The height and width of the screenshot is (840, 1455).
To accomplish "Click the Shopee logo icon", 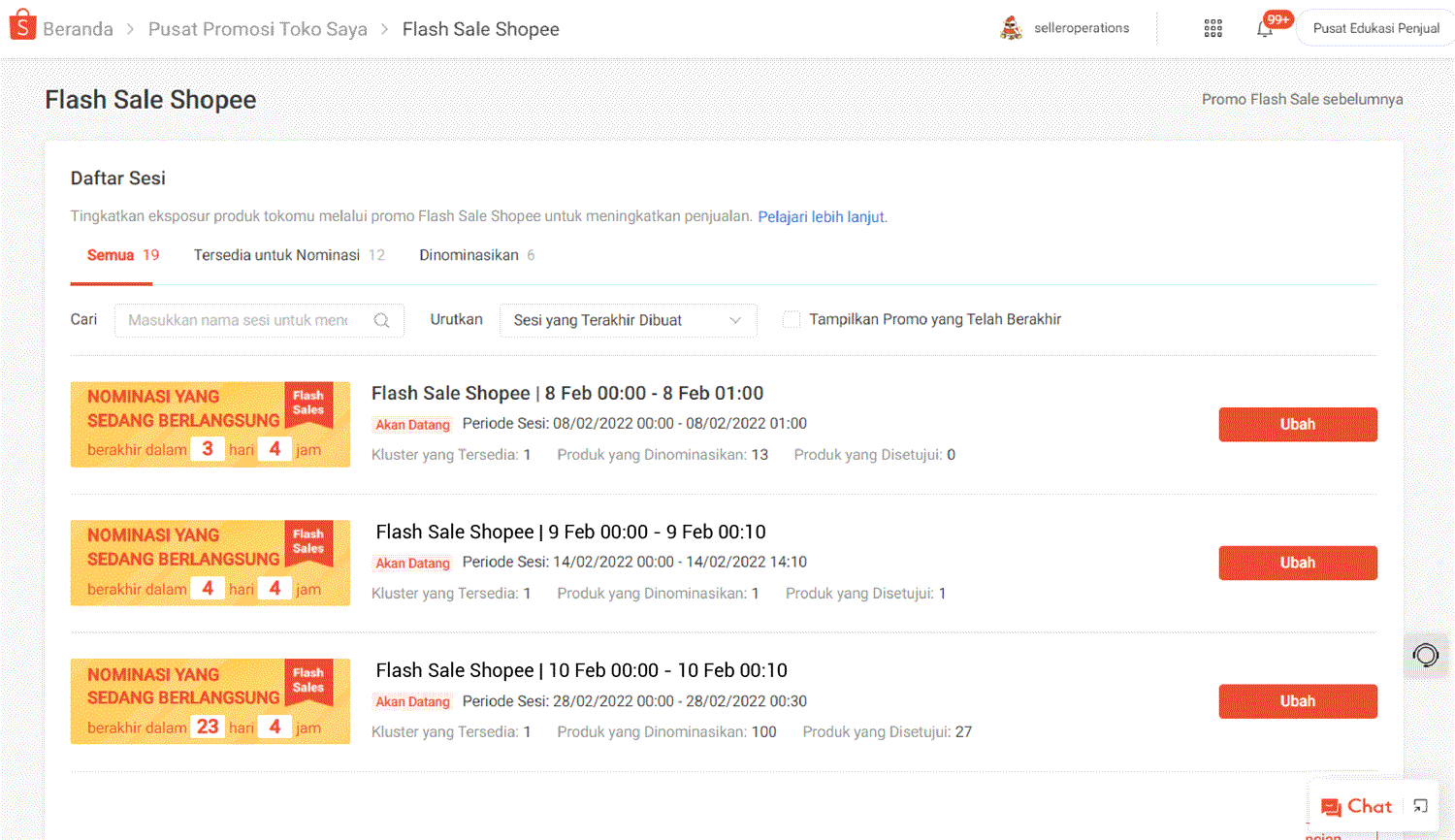I will [x=22, y=26].
